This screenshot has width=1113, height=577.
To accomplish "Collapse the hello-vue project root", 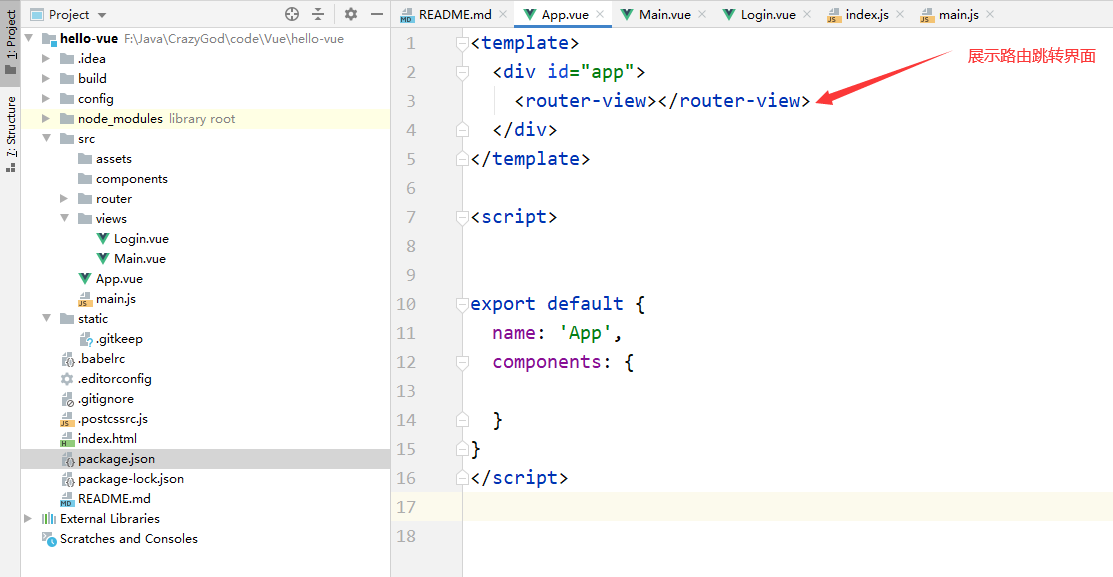I will [29, 38].
